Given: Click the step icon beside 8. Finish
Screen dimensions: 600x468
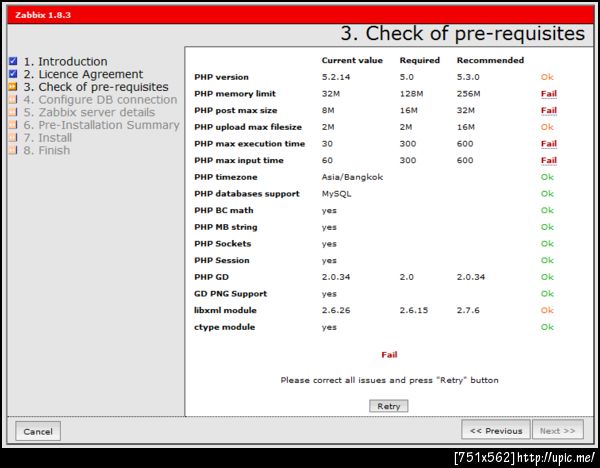Looking at the screenshot, I should (13, 150).
